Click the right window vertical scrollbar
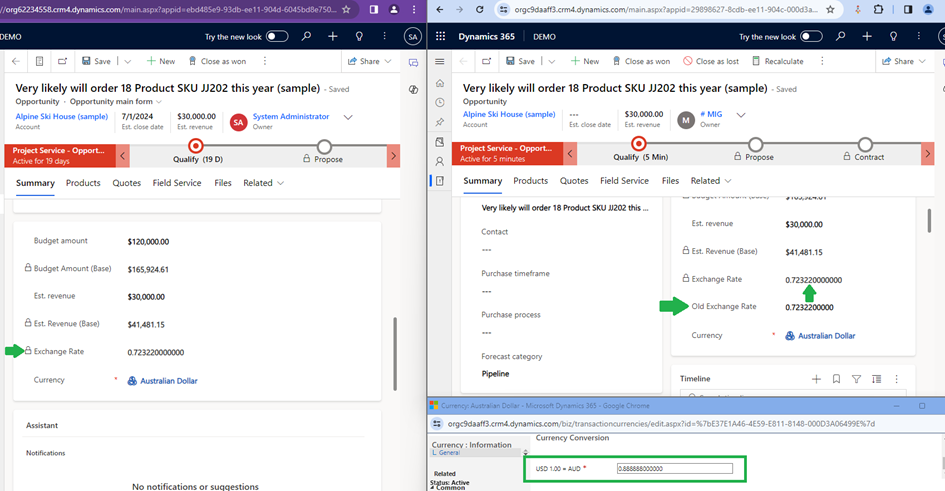Screen dimensions: 945x491 click(929, 220)
